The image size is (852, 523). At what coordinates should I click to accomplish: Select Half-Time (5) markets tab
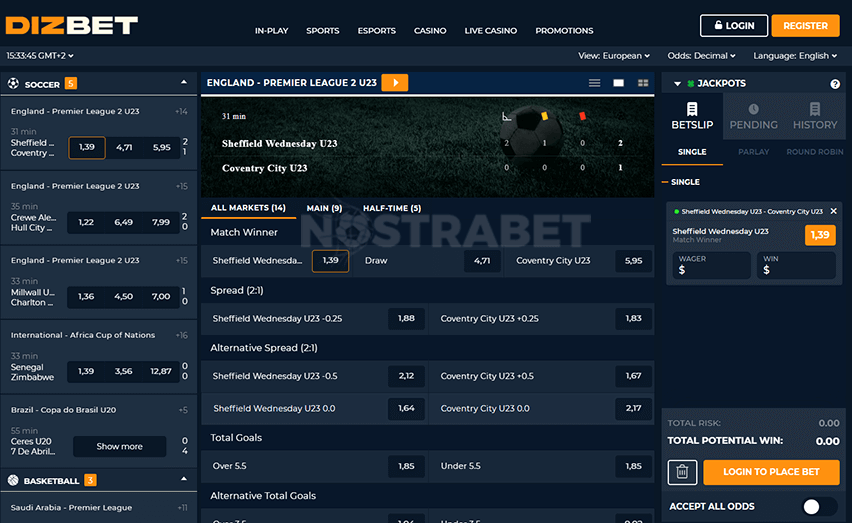pyautogui.click(x=392, y=208)
